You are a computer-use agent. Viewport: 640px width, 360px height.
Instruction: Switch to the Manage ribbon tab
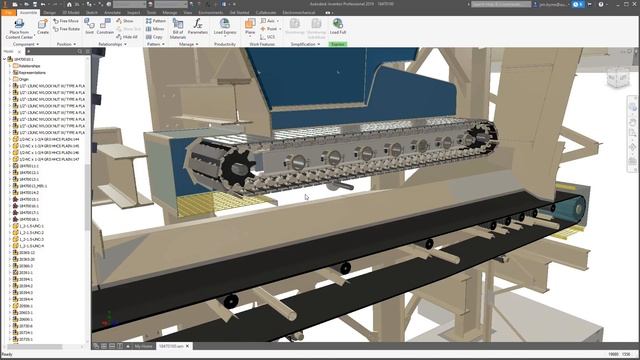(x=170, y=13)
